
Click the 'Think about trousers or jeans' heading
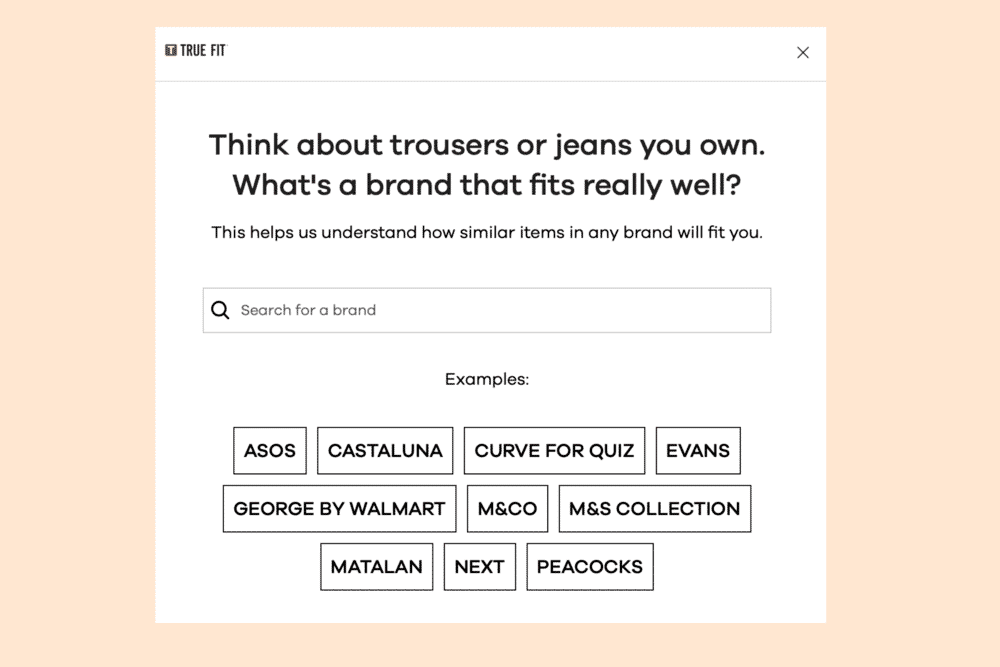point(487,145)
